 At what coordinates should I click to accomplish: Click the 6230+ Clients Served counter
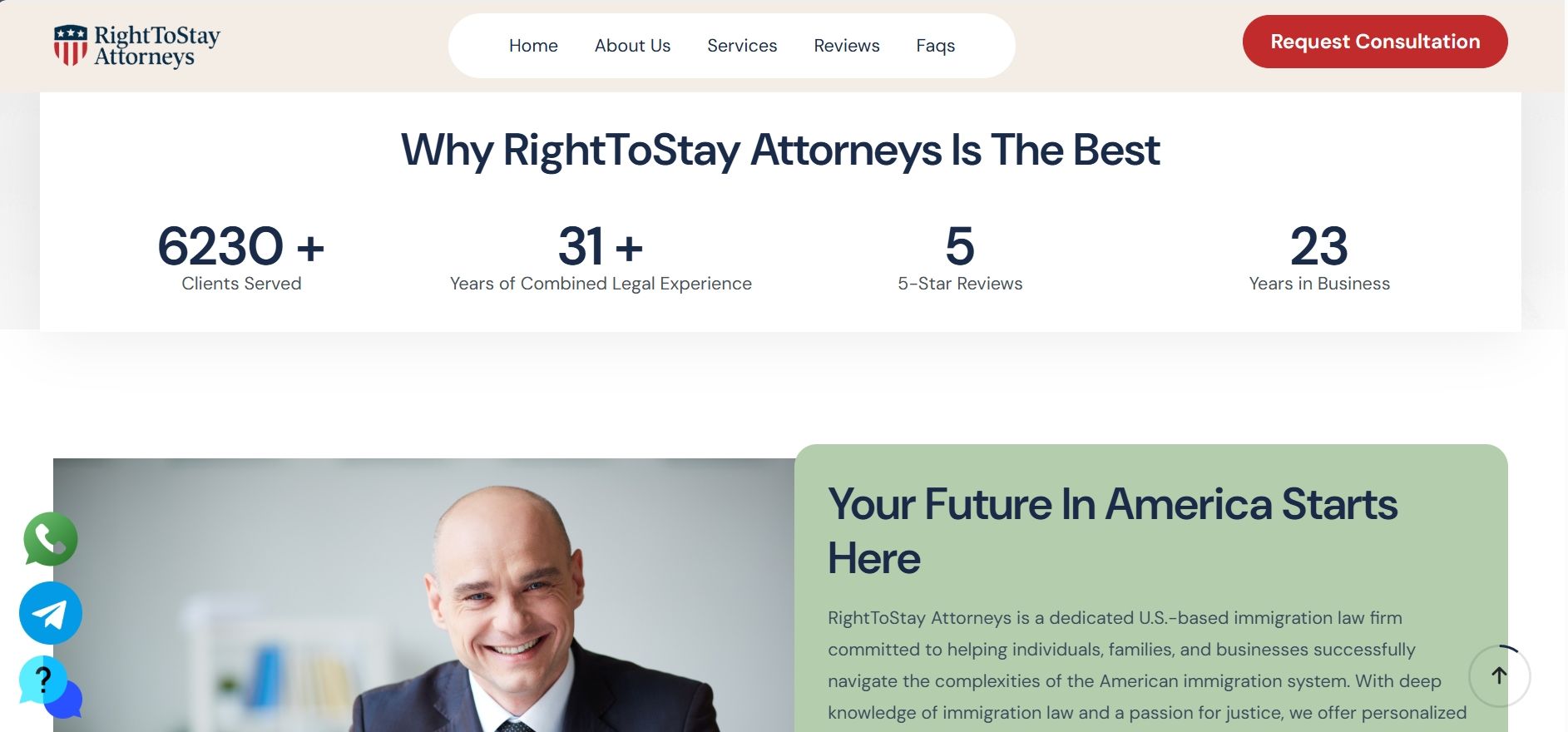(241, 257)
